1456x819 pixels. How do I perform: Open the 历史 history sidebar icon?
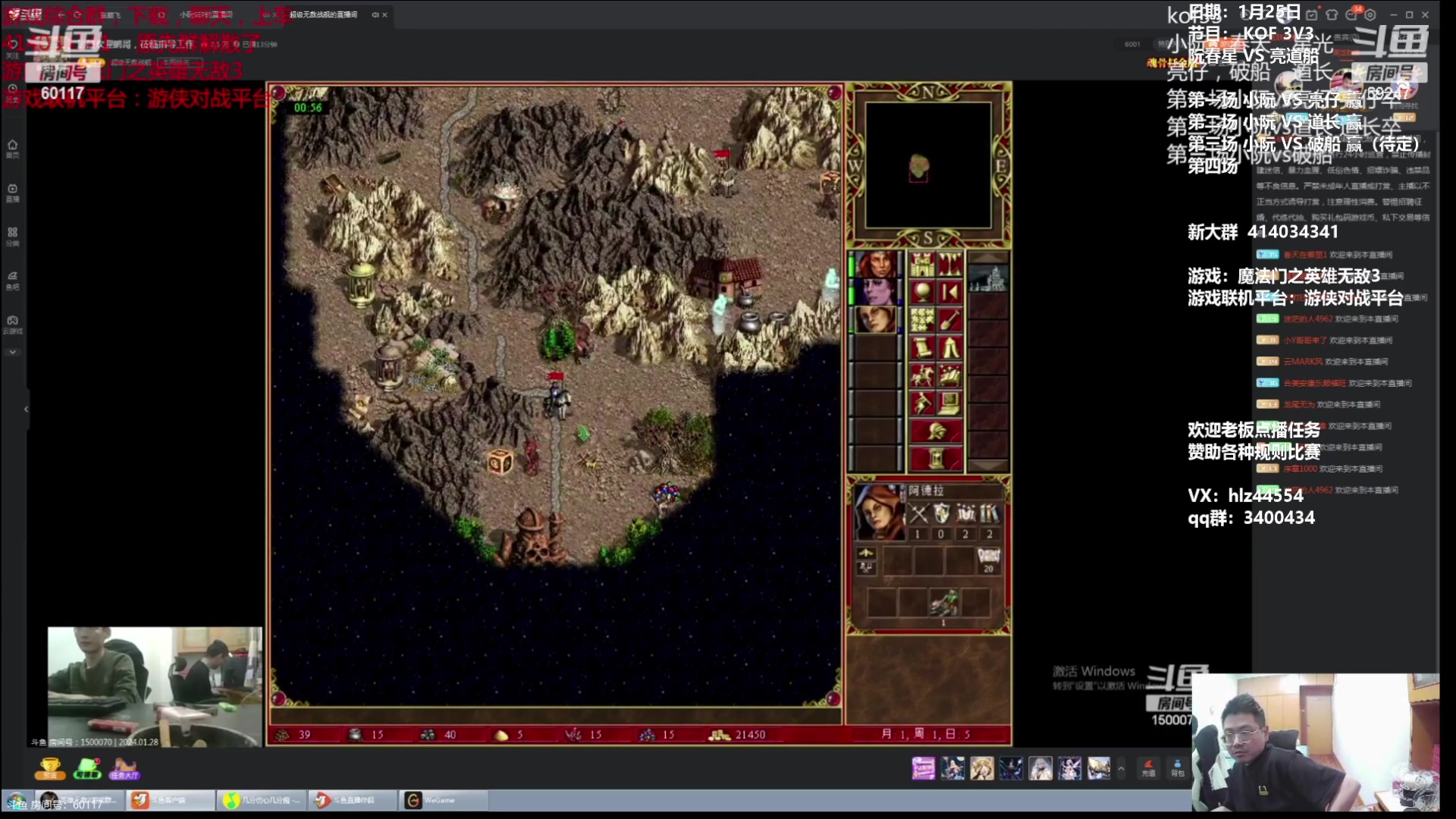pos(12,93)
